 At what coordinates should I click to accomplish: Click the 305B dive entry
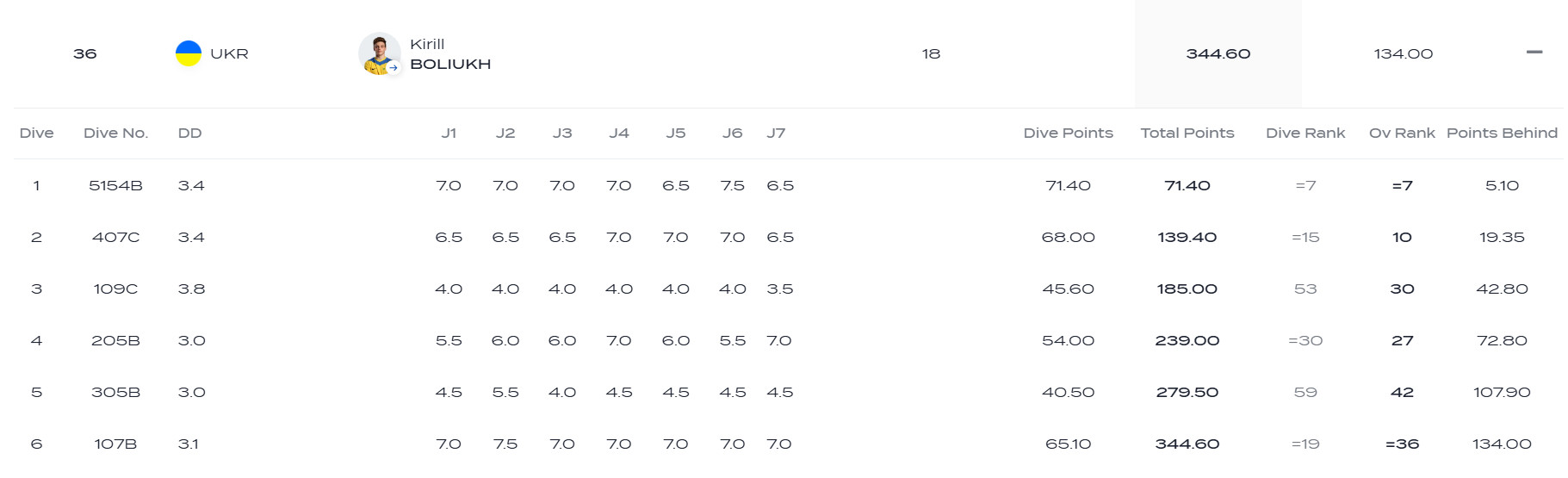[115, 393]
